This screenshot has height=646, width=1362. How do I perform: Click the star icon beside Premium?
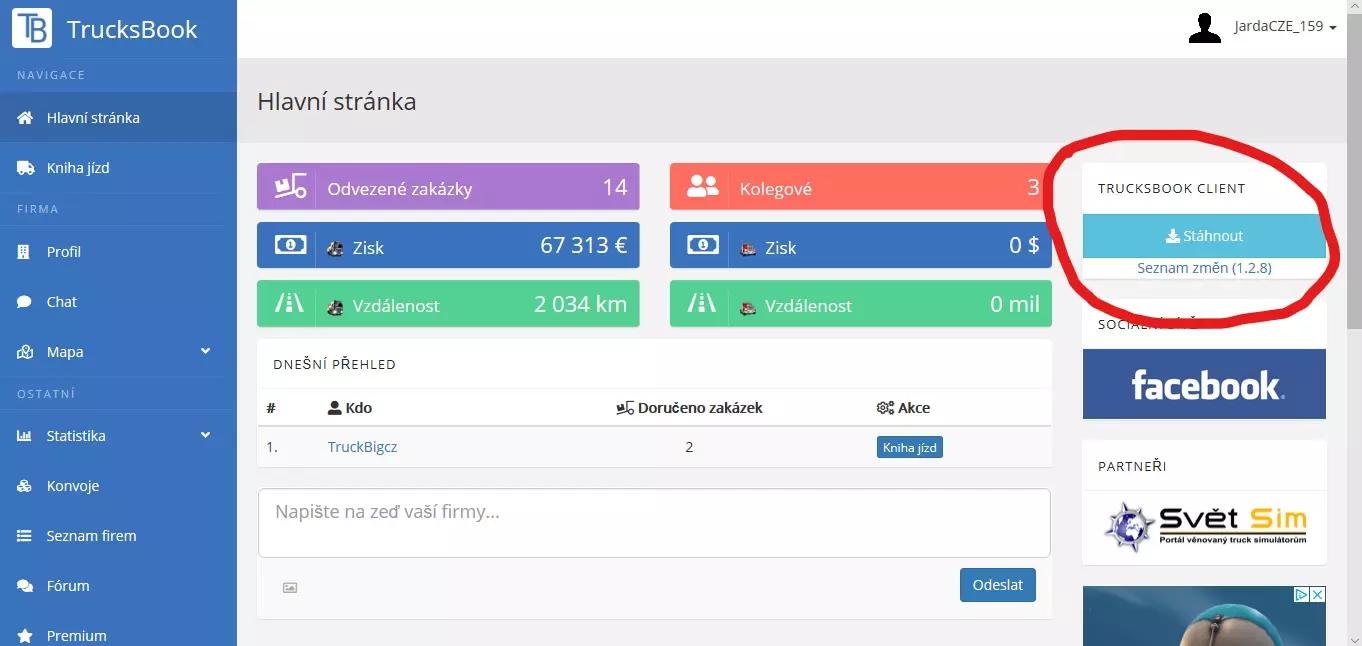(x=25, y=636)
